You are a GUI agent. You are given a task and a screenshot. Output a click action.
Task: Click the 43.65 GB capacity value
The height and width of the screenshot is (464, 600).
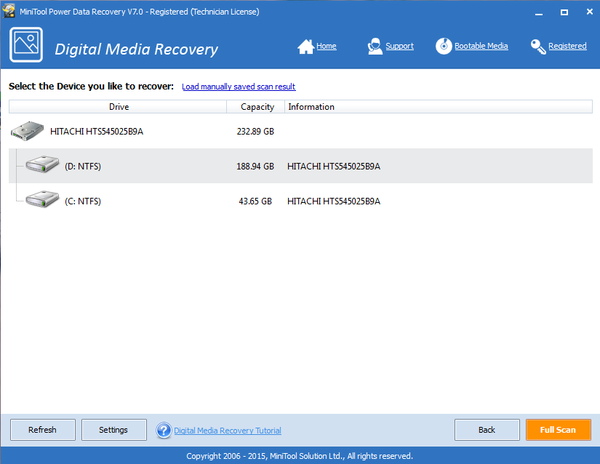[255, 201]
